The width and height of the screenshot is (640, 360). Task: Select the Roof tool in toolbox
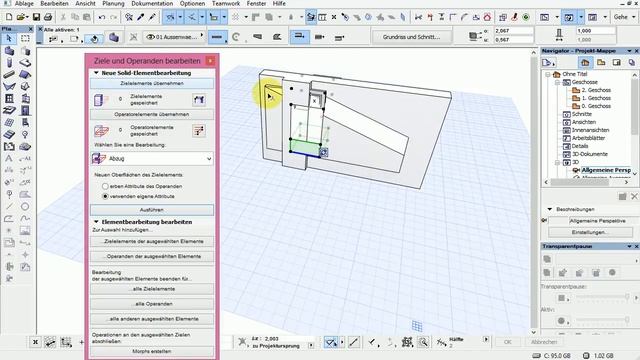click(x=25, y=75)
